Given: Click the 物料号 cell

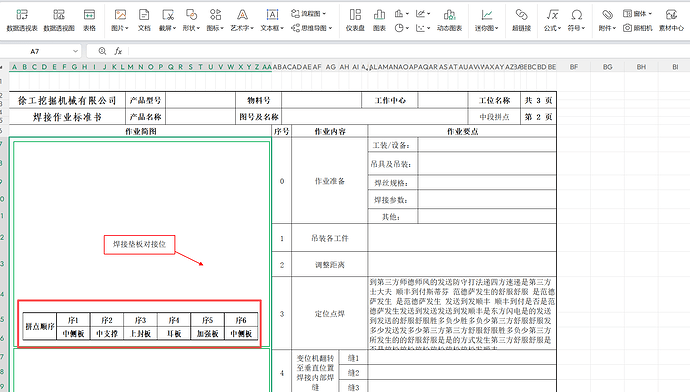Looking at the screenshot, I should tap(259, 100).
